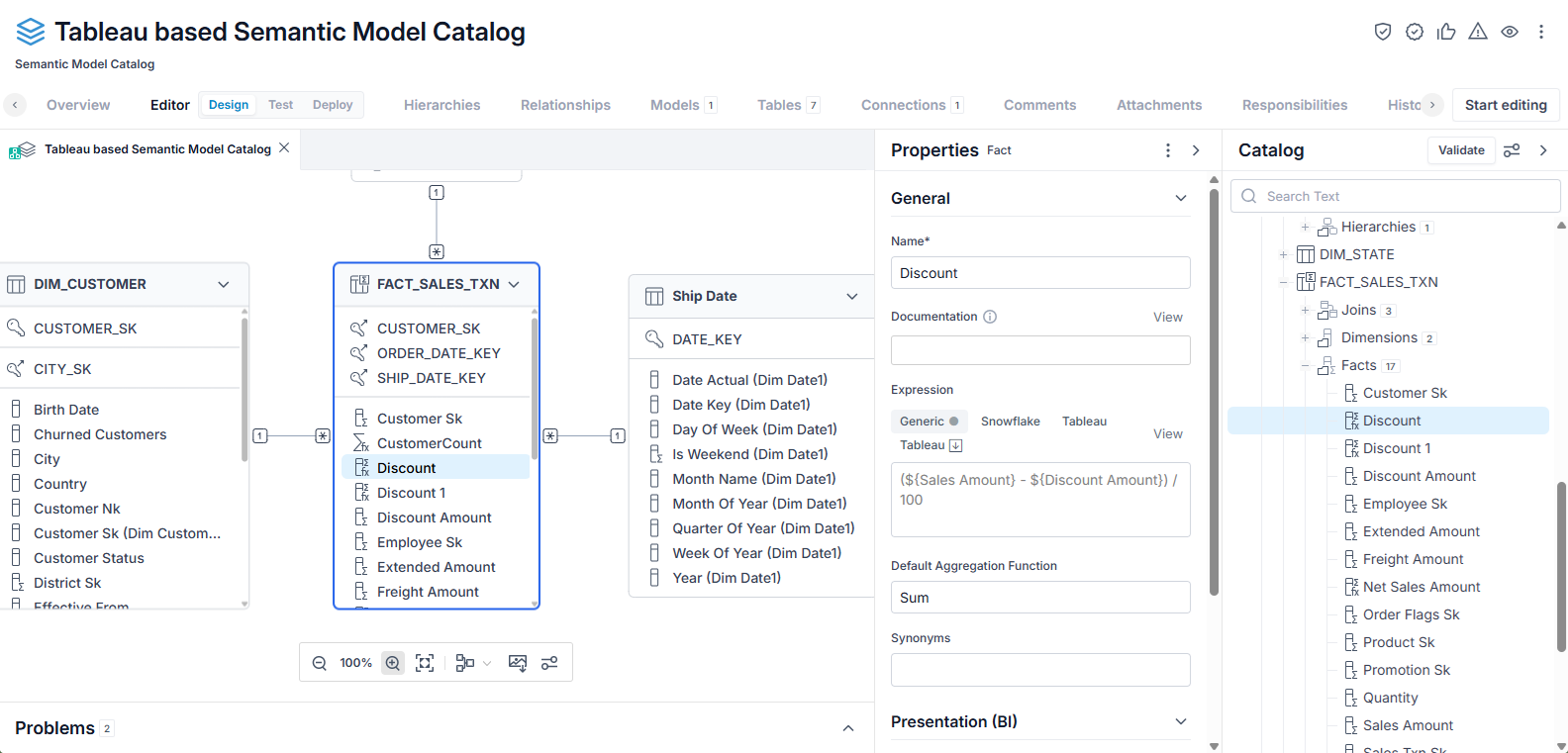
Task: Click the Documentation info icon
Action: pyautogui.click(x=990, y=317)
